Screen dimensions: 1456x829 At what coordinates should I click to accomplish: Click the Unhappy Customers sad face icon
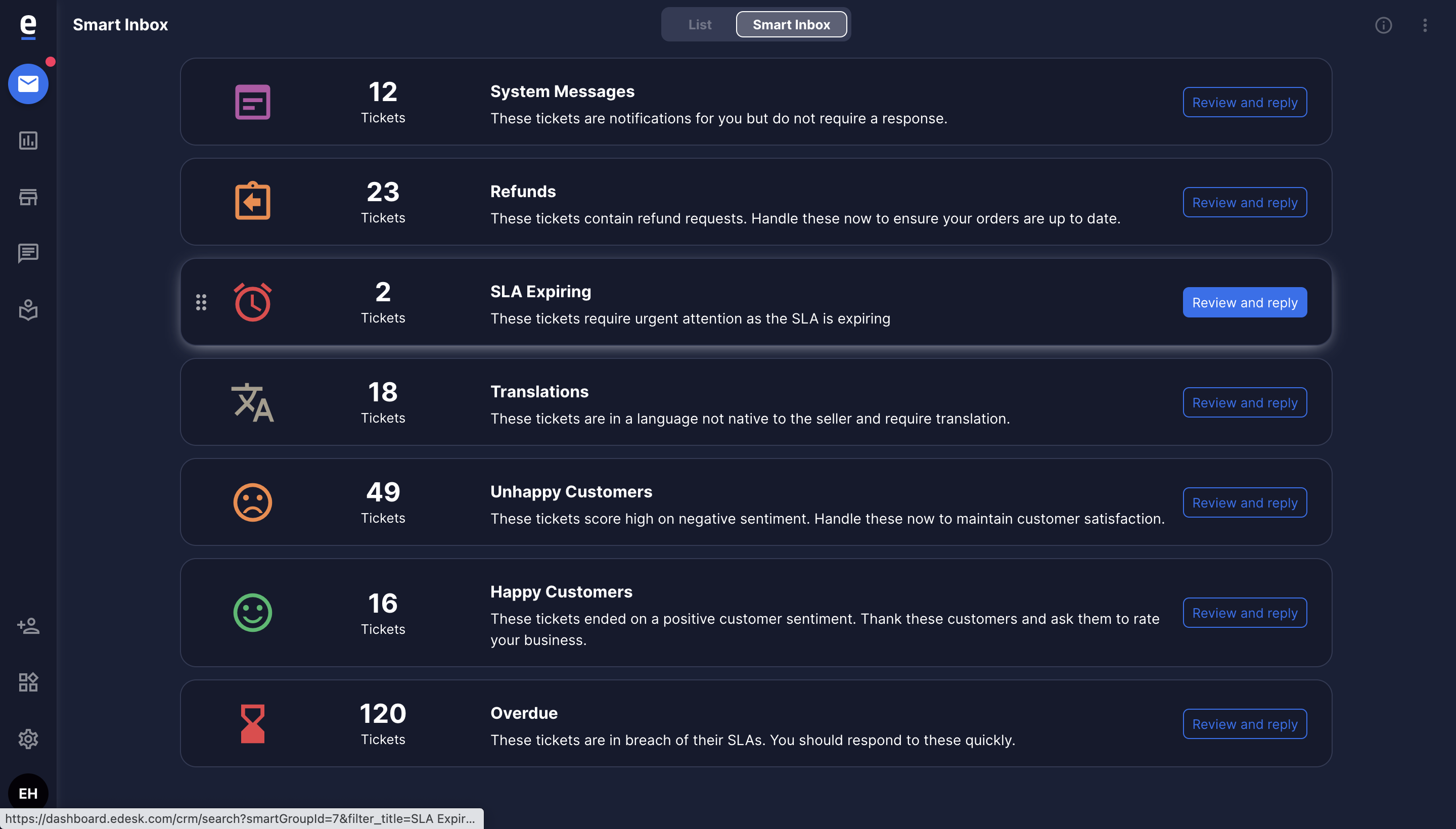[x=252, y=502]
